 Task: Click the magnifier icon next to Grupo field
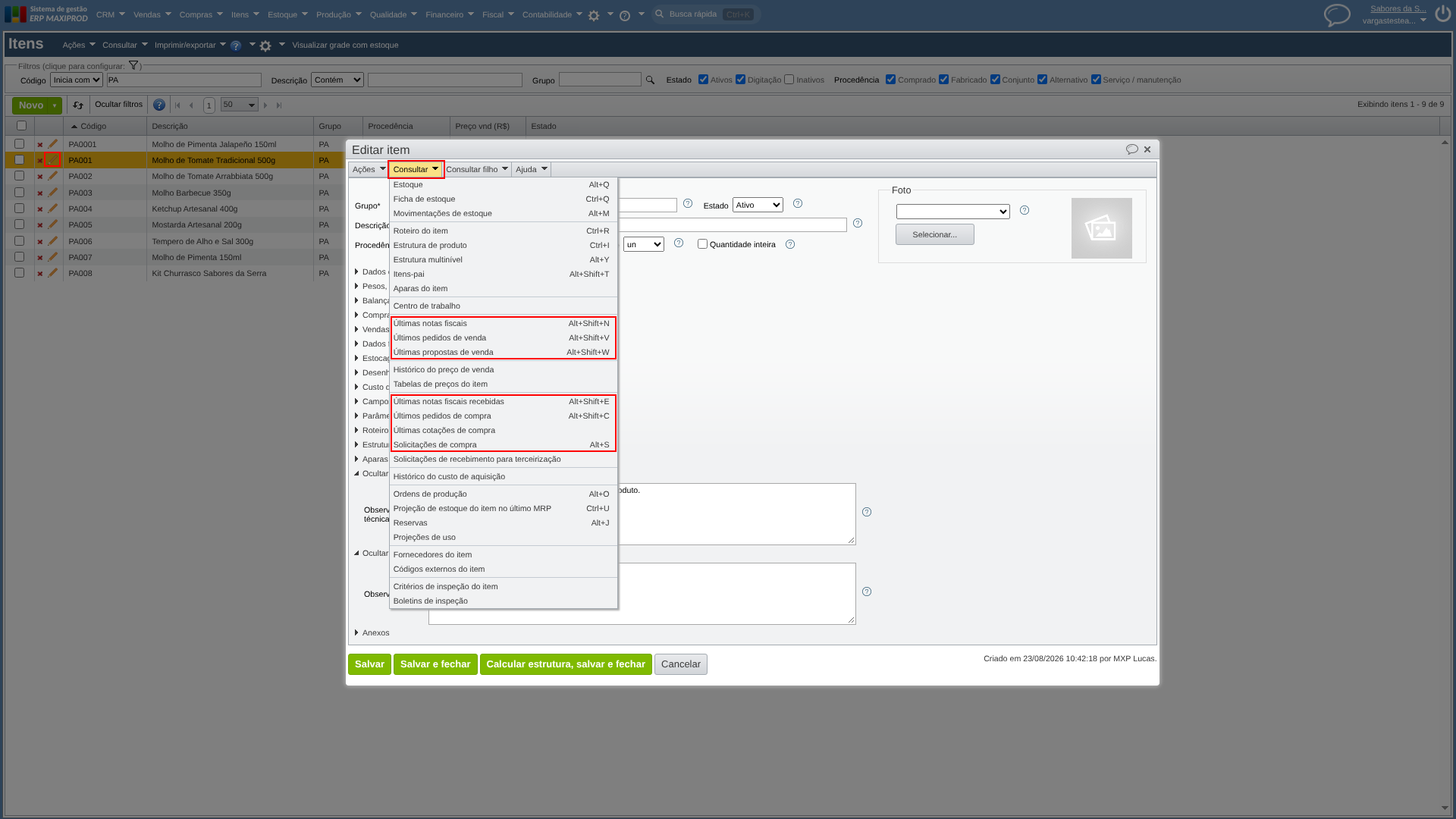pos(650,80)
